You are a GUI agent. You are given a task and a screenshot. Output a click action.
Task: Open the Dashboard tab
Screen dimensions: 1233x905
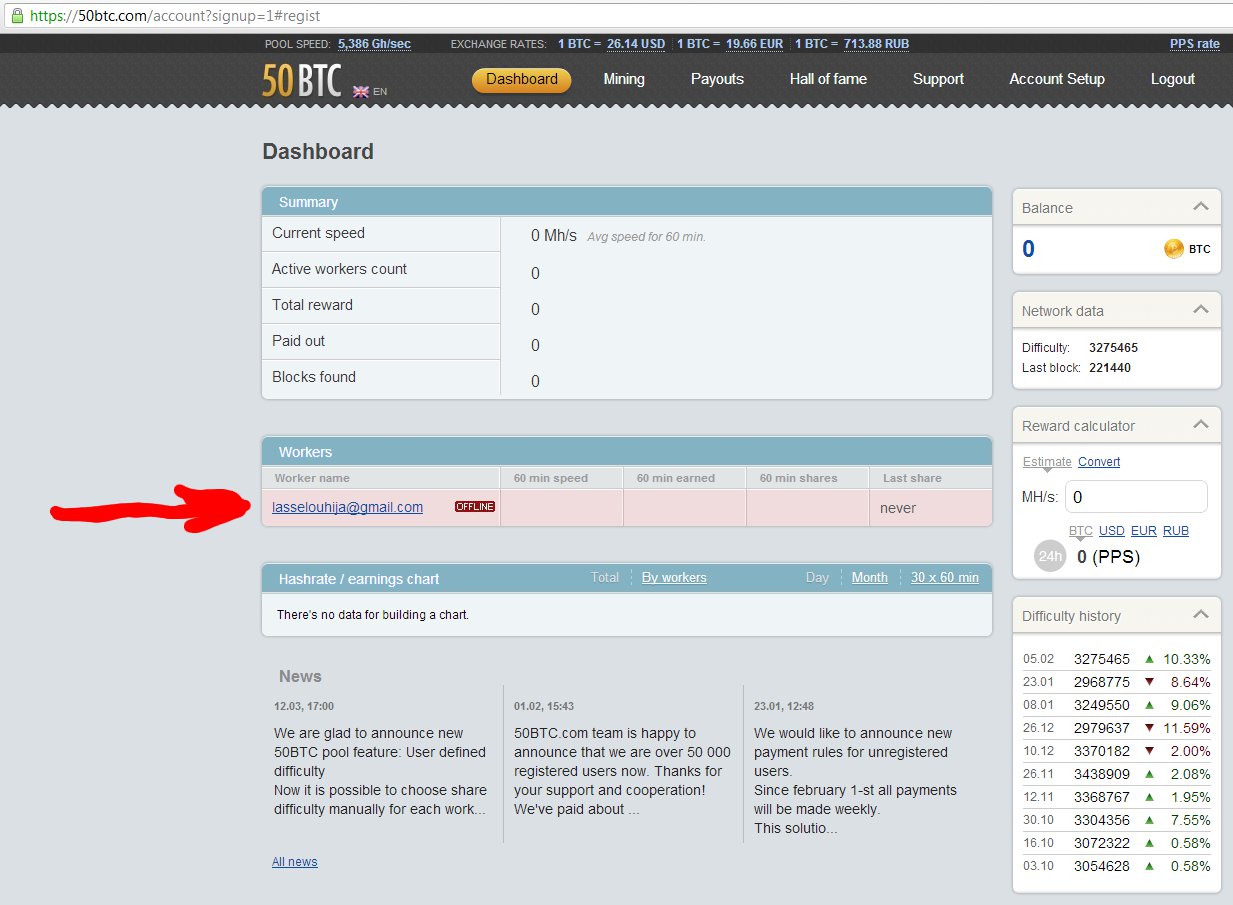click(521, 79)
